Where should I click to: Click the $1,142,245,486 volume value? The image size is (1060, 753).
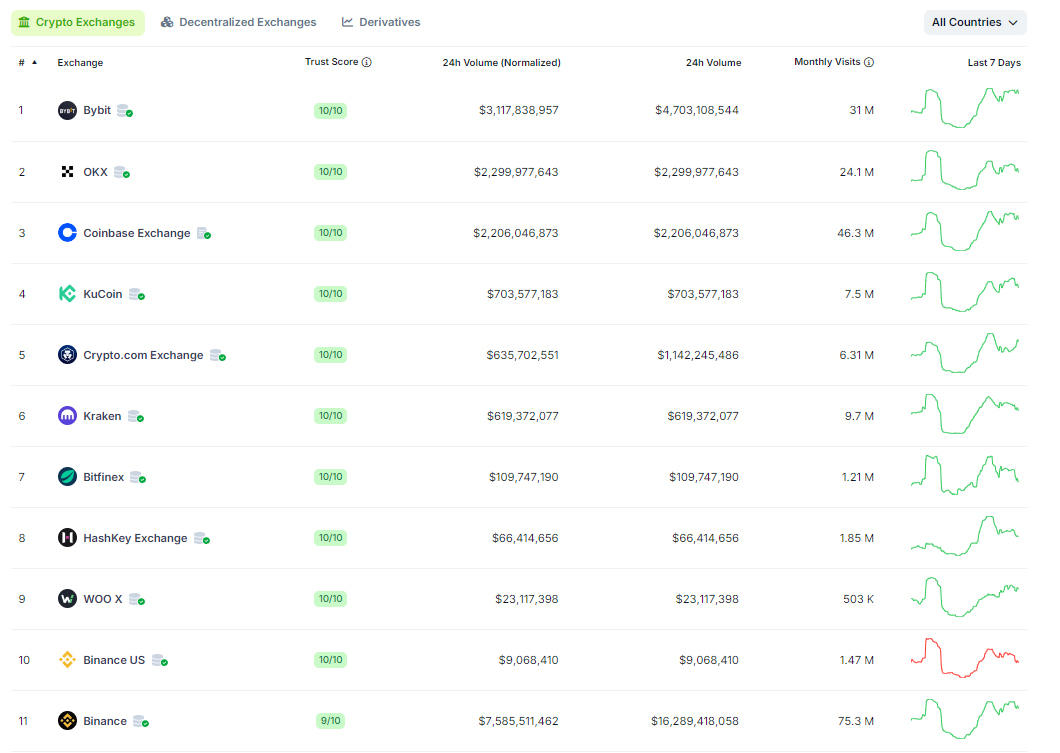tap(698, 355)
